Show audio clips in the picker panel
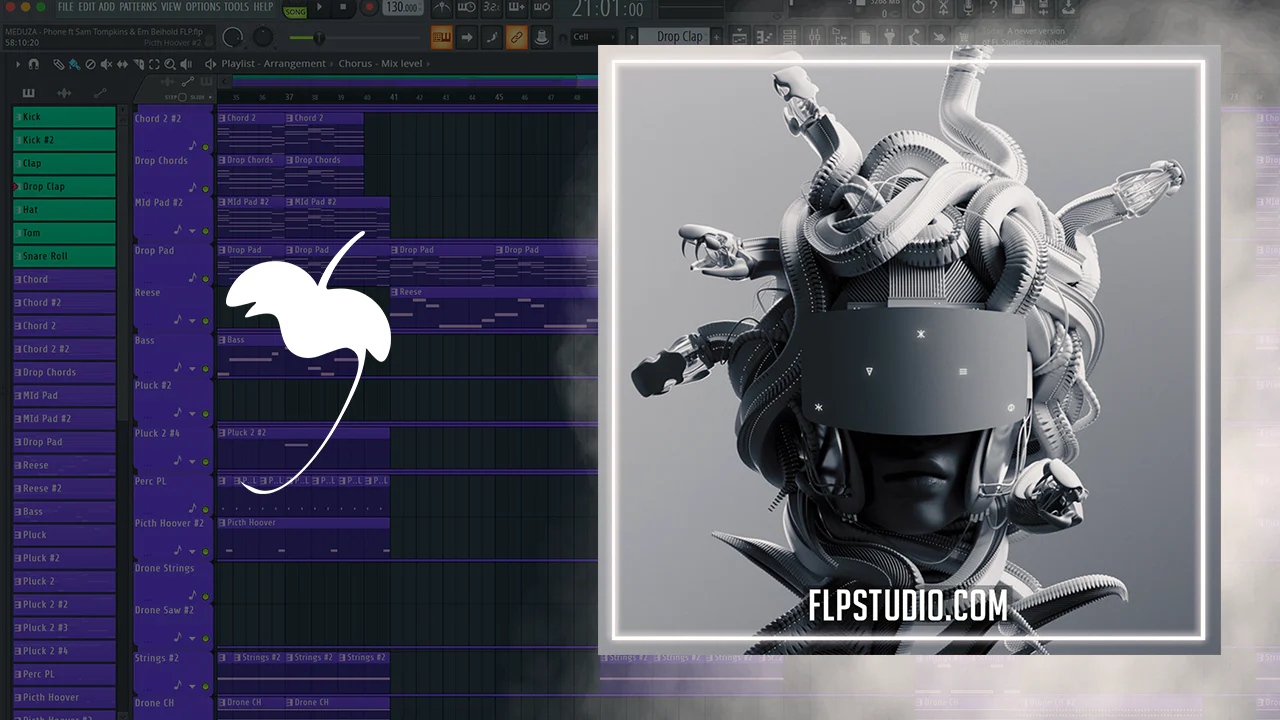This screenshot has height=720, width=1280. pyautogui.click(x=64, y=93)
